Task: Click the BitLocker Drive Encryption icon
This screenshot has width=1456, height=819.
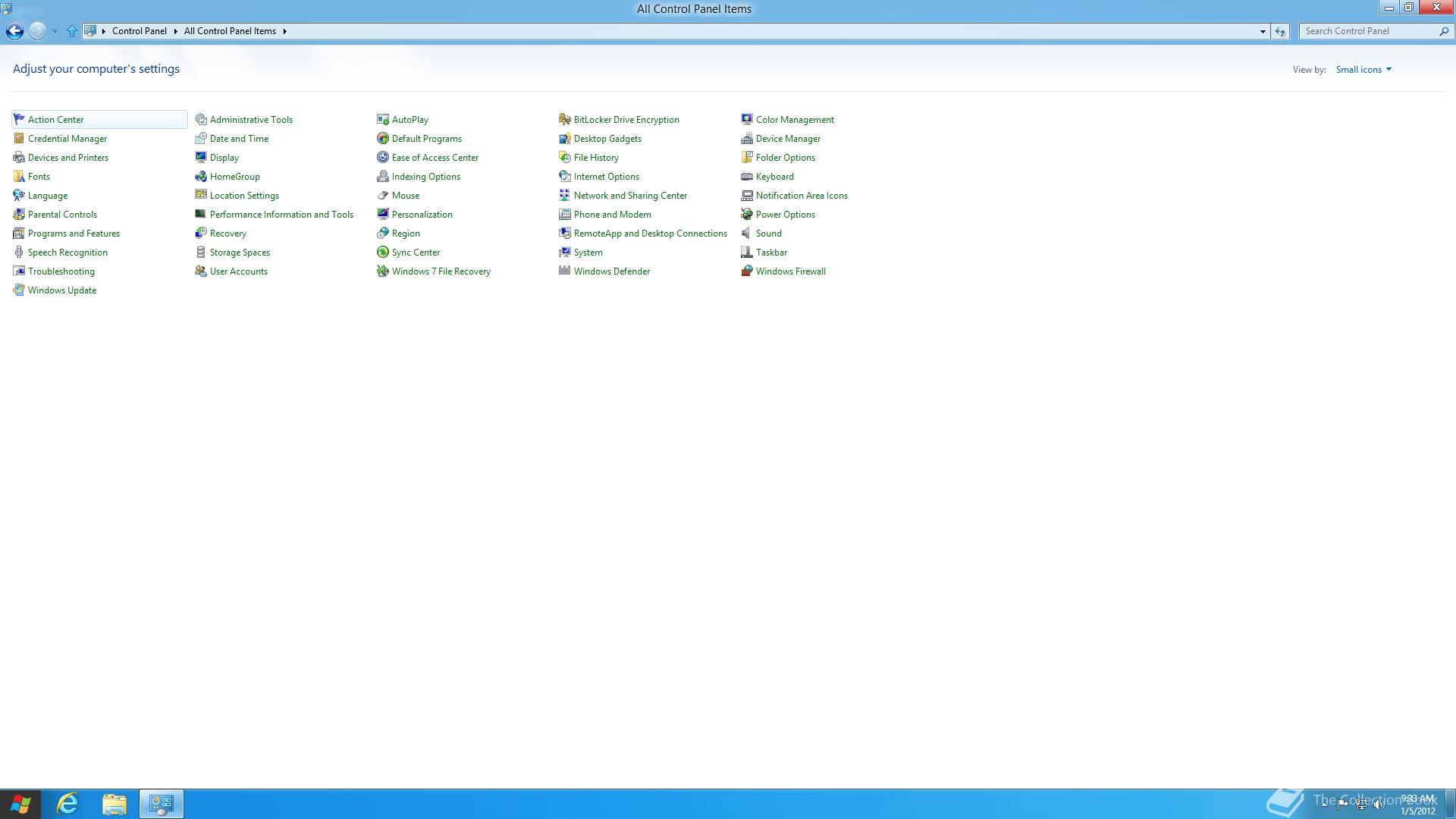Action: [x=565, y=119]
